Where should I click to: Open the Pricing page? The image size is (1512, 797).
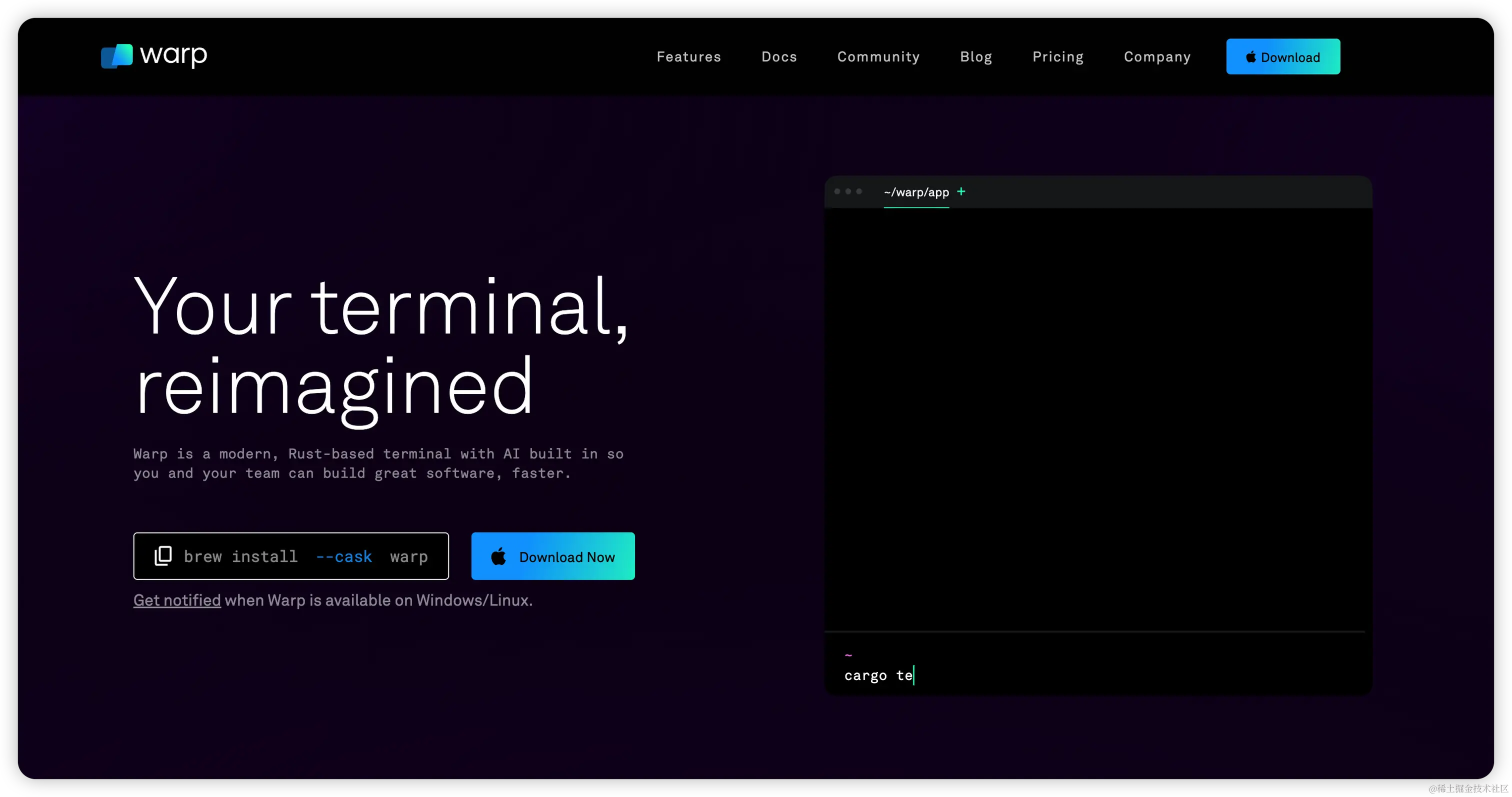[1057, 57]
